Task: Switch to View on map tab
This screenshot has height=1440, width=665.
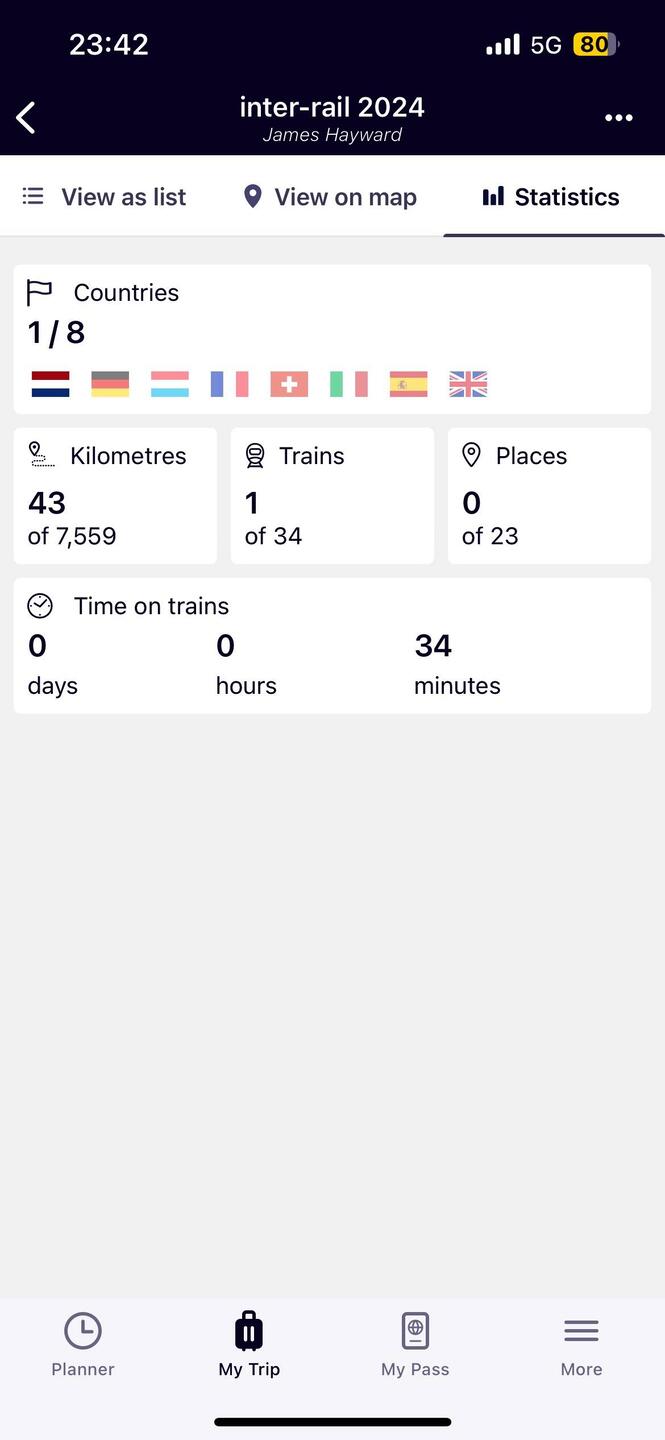Action: (x=330, y=197)
